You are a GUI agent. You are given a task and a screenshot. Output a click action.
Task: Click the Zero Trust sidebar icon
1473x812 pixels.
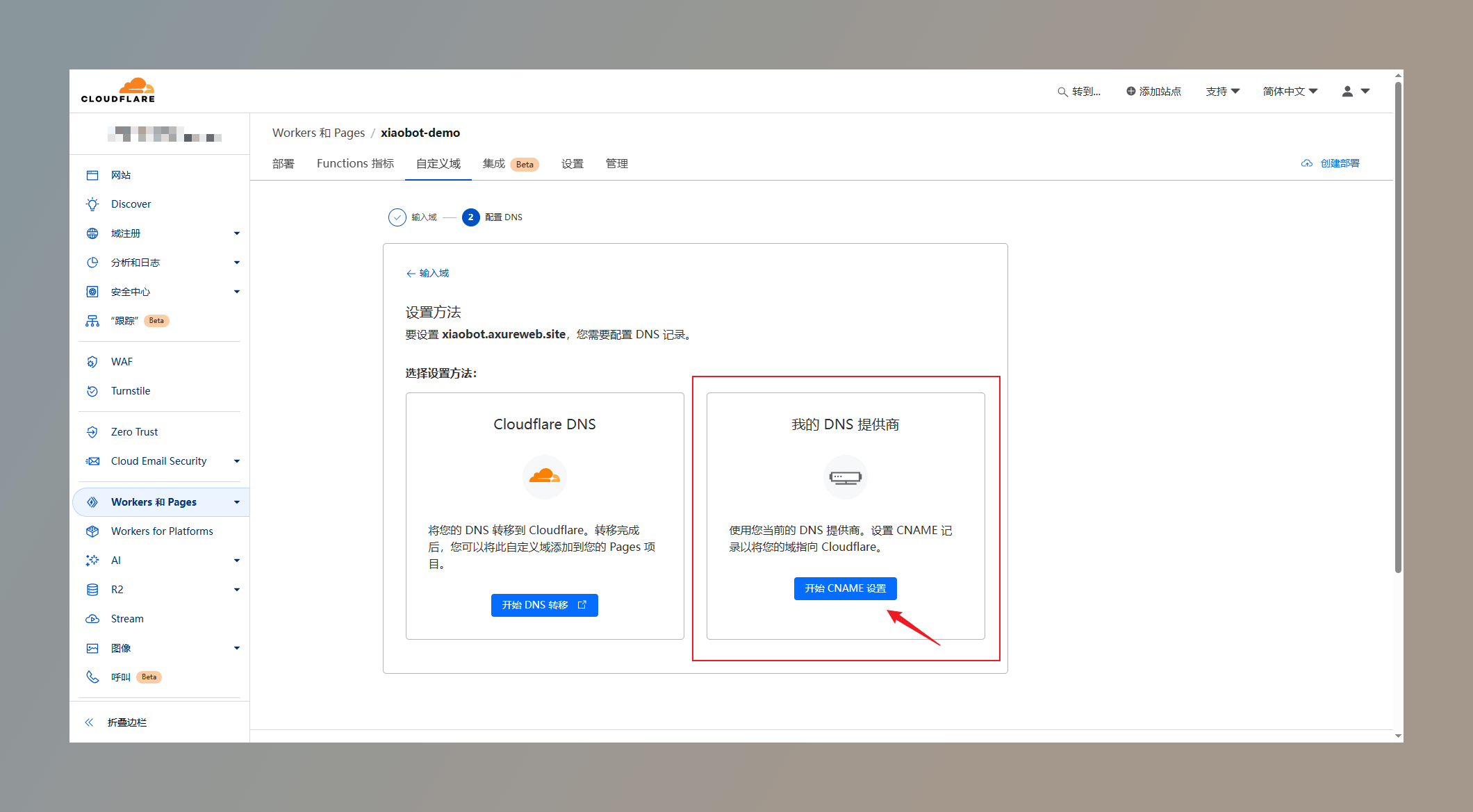click(93, 432)
